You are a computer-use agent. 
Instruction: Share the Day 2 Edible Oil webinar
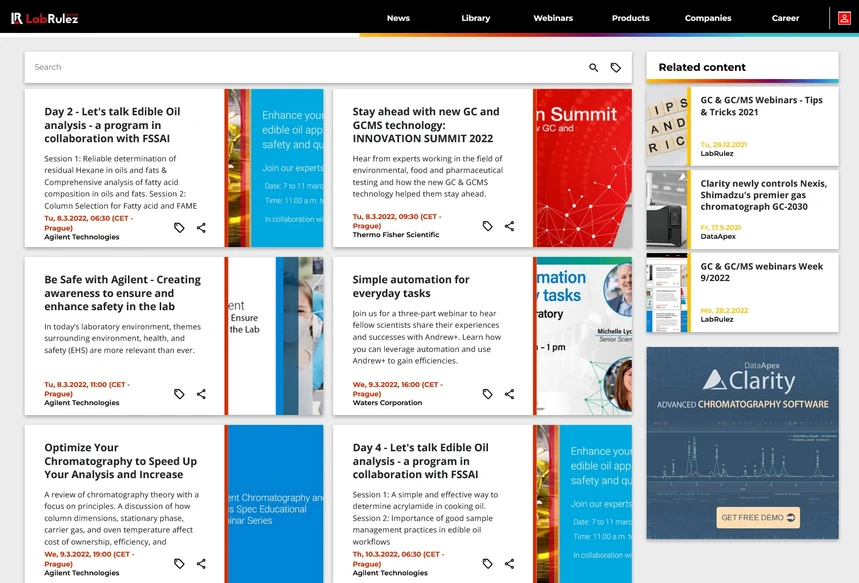(x=201, y=227)
